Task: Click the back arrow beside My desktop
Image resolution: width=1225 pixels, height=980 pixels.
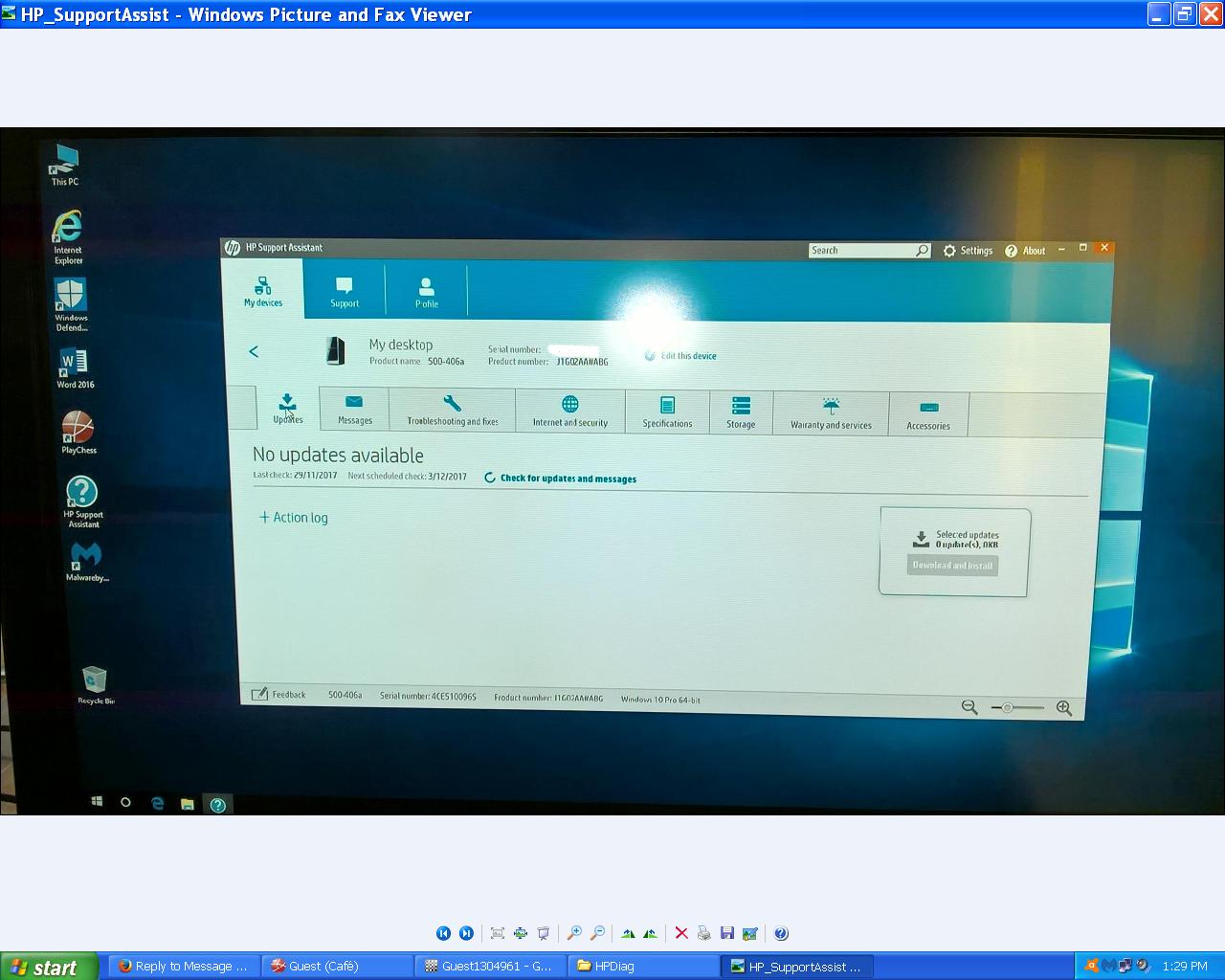Action: point(254,351)
